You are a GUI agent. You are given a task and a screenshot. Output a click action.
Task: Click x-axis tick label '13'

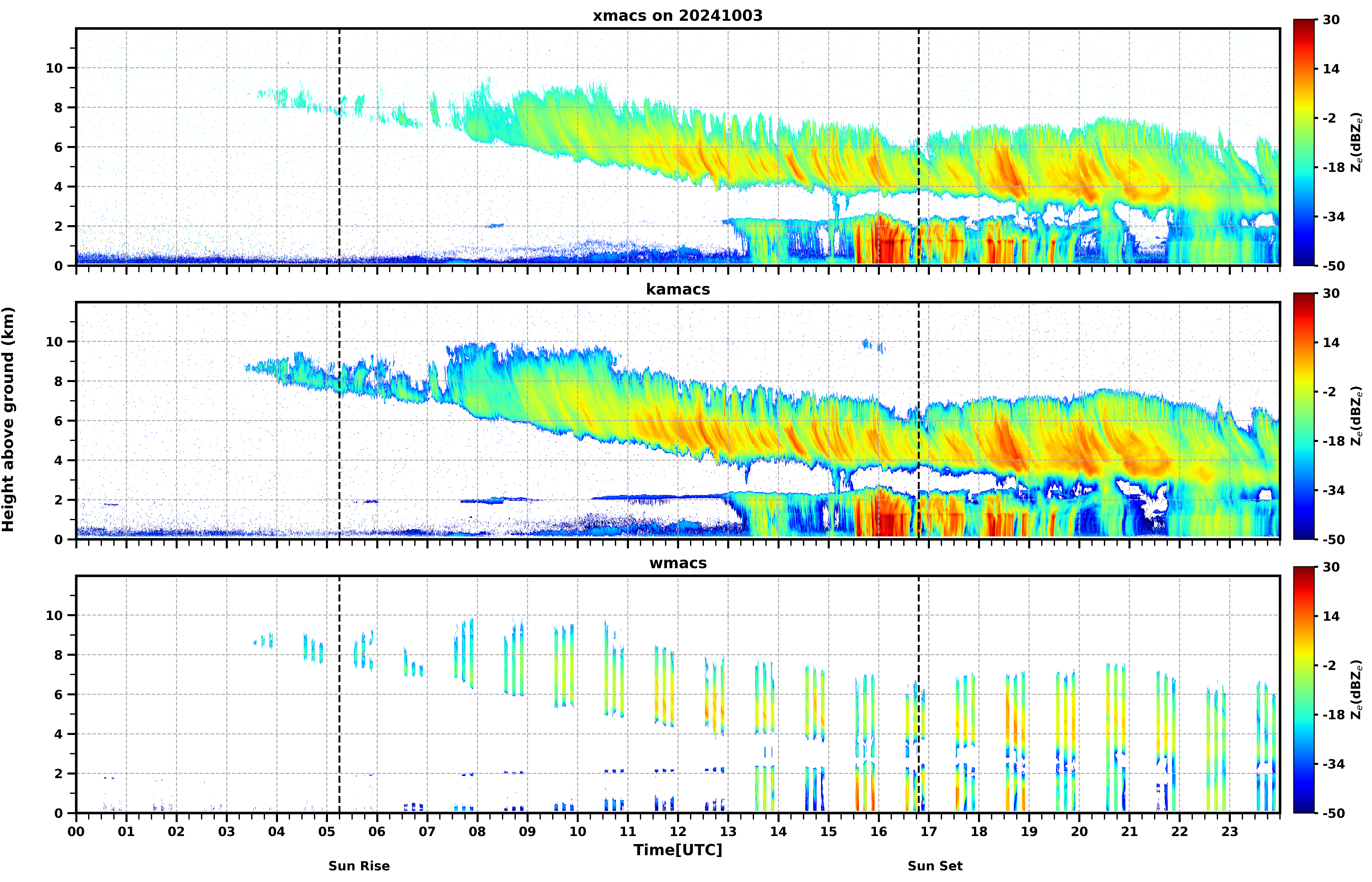[728, 832]
